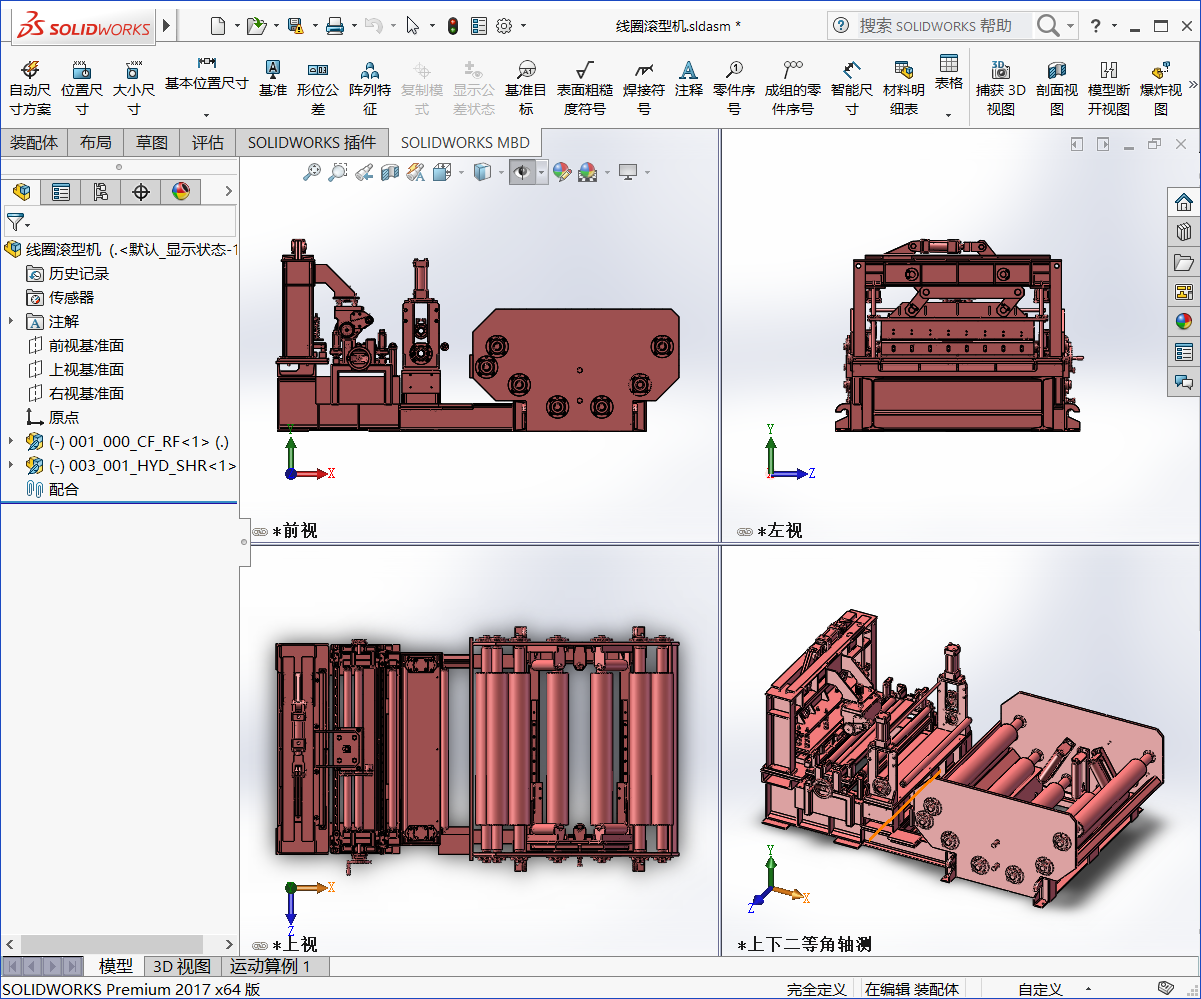The image size is (1201, 999).
Task: Open the ConfigurationManager panel tab
Action: point(101,192)
